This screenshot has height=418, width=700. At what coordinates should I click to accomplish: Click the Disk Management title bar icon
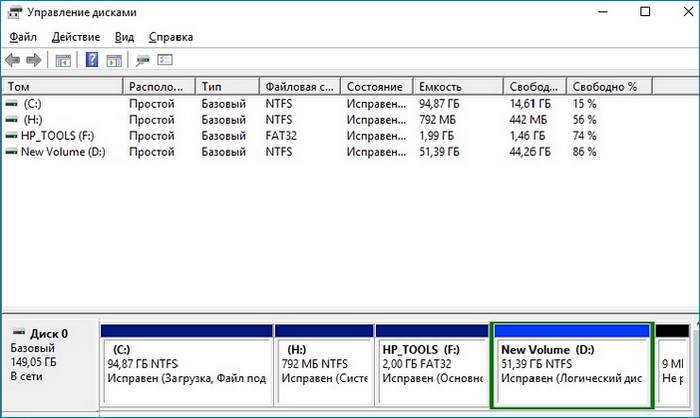pyautogui.click(x=14, y=12)
